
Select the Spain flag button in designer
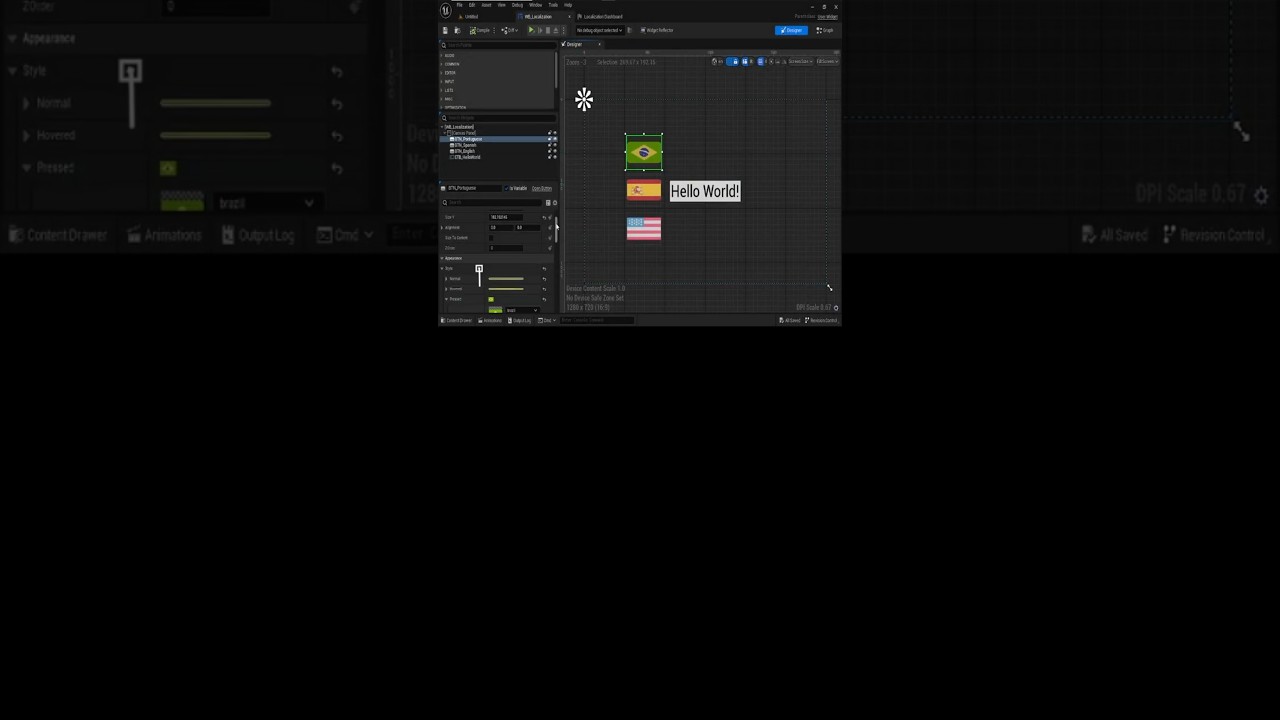pos(644,190)
